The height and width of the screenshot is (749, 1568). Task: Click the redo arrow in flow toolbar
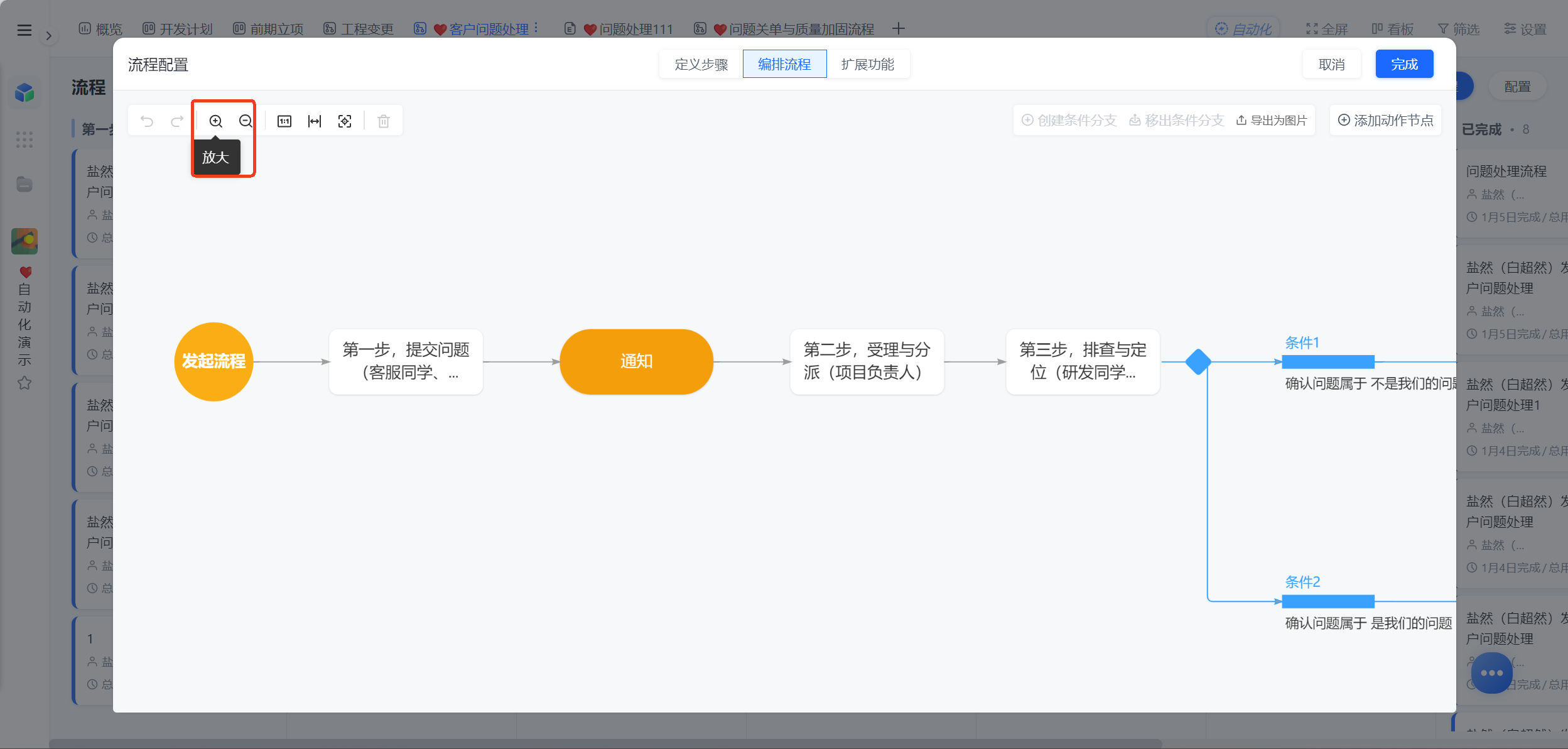tap(177, 121)
